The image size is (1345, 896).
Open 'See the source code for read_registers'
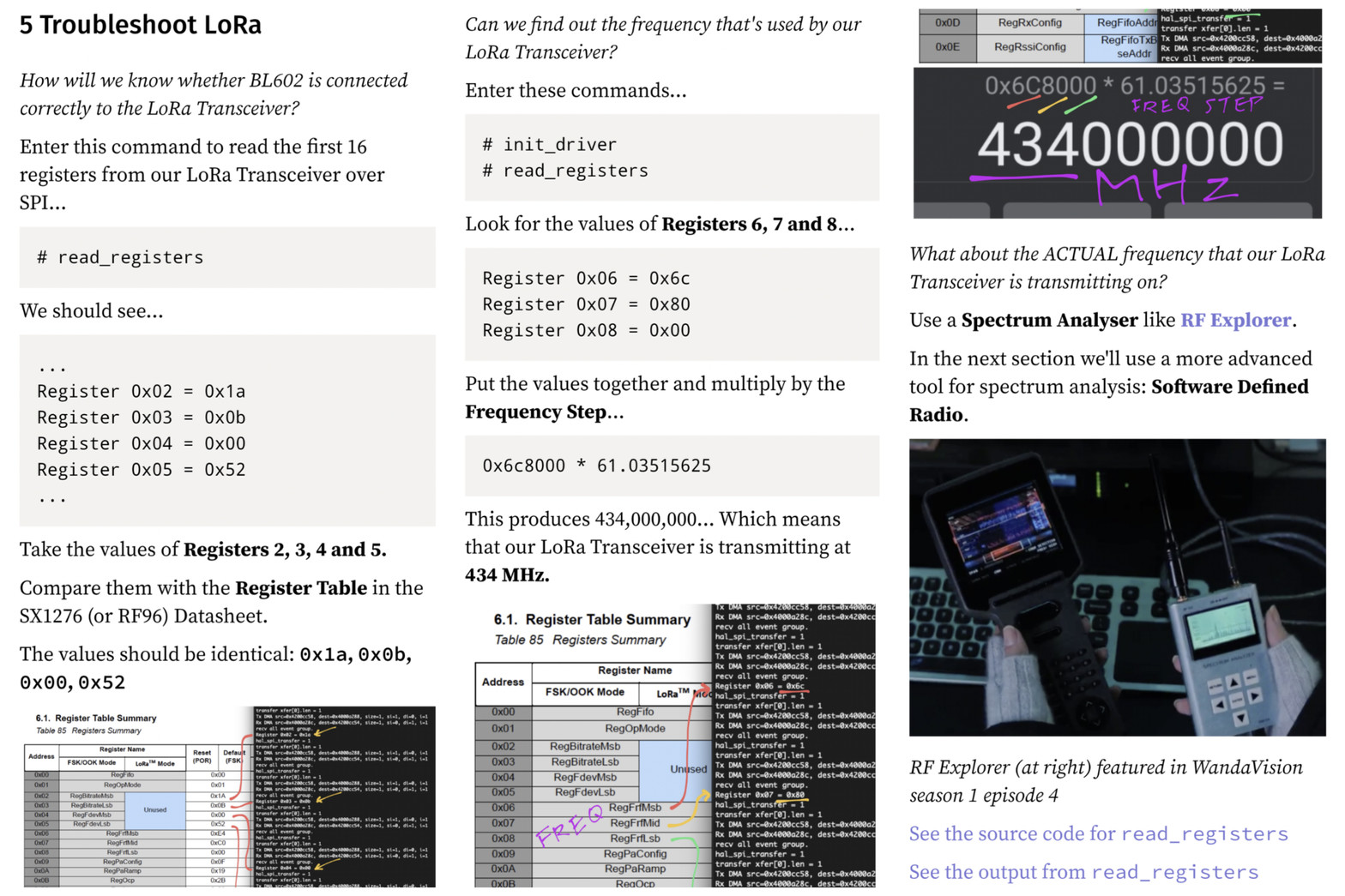(1098, 834)
